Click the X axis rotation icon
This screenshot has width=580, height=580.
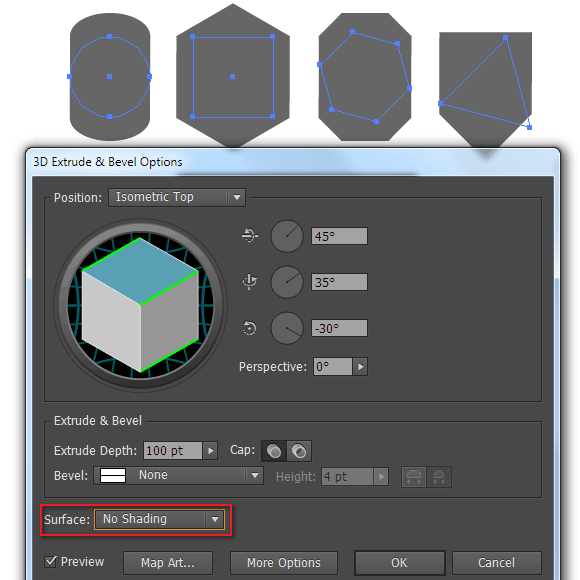[x=250, y=235]
